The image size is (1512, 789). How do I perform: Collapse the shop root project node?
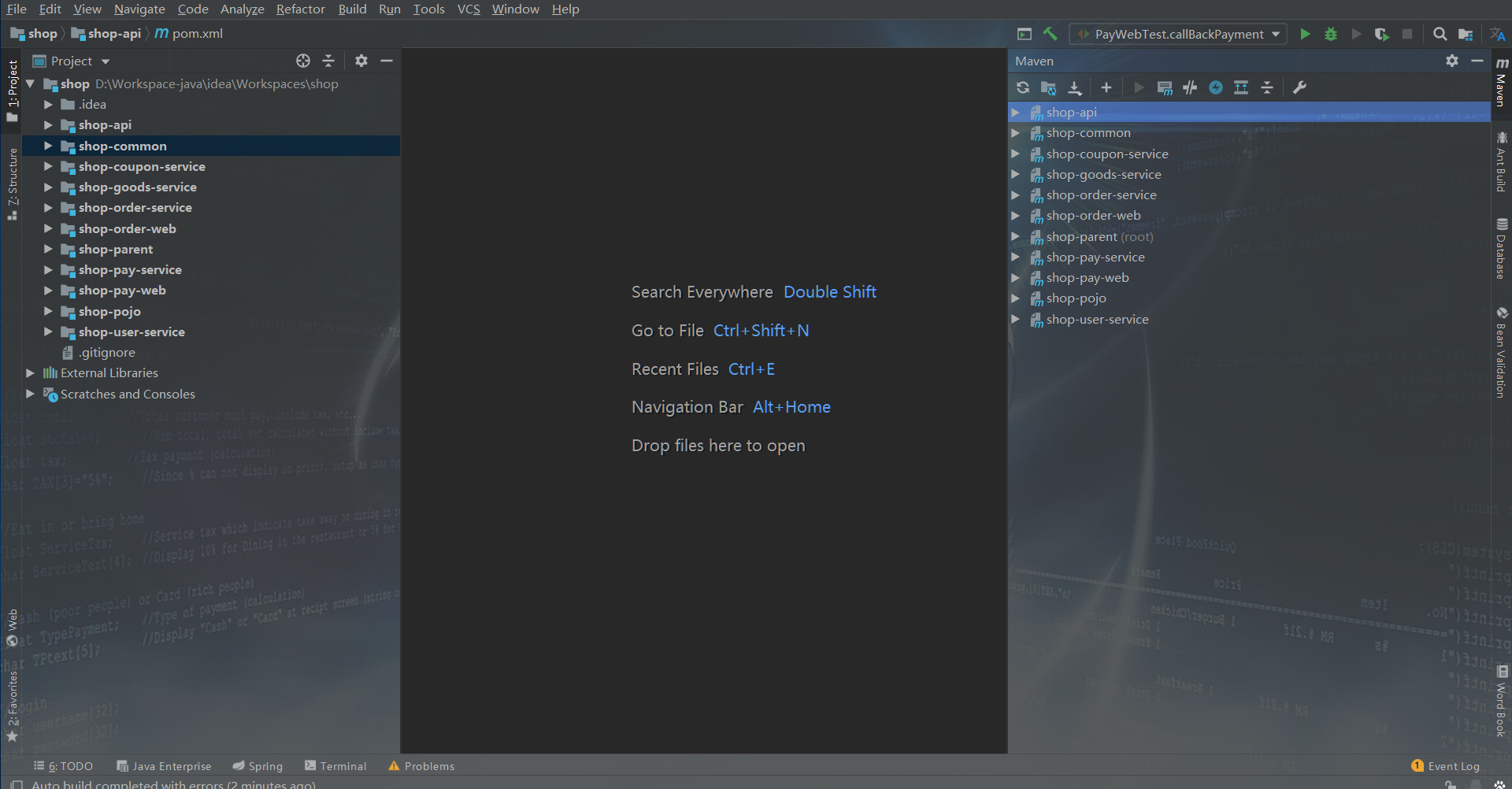tap(30, 83)
